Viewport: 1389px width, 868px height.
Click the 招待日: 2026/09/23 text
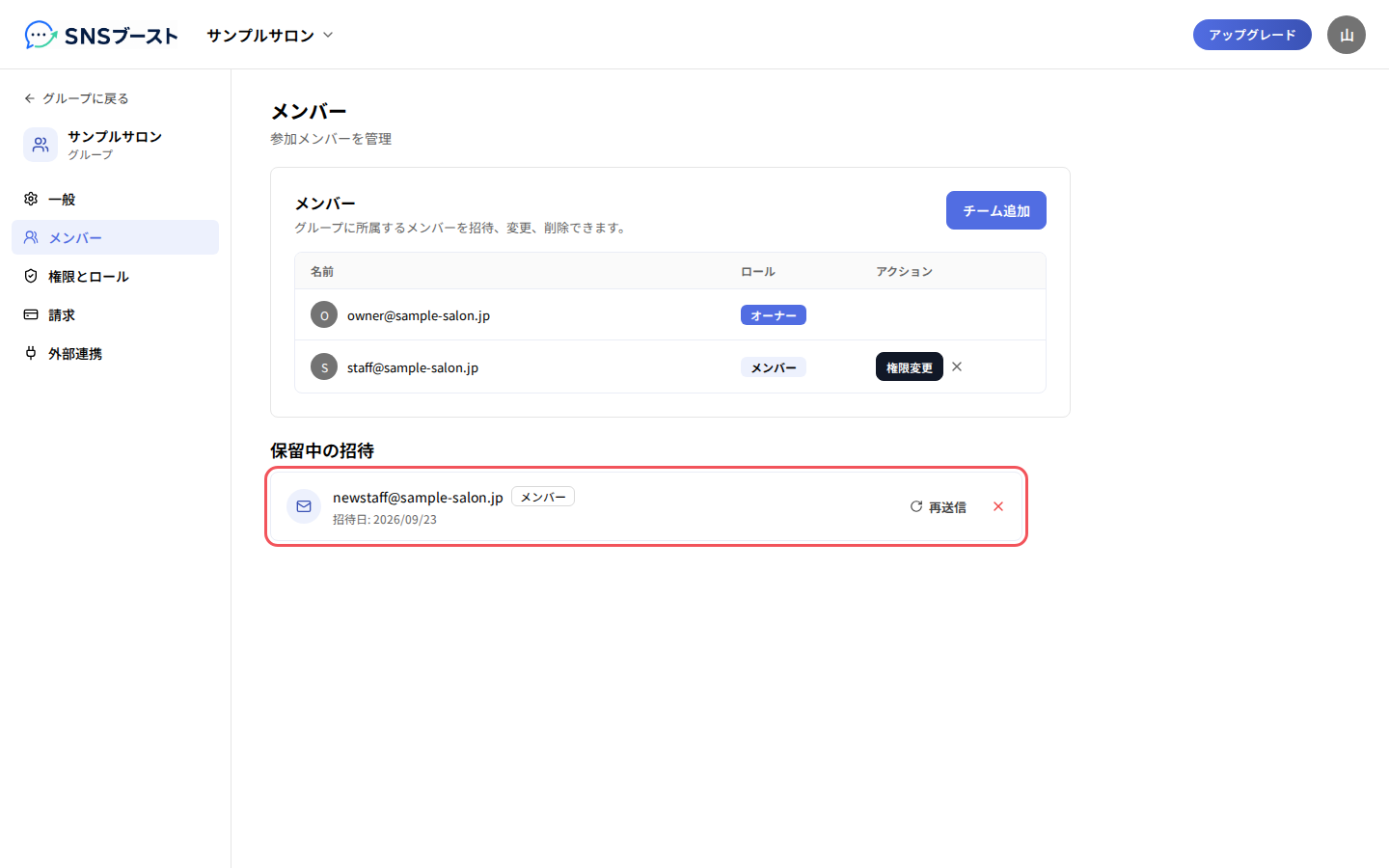[385, 519]
